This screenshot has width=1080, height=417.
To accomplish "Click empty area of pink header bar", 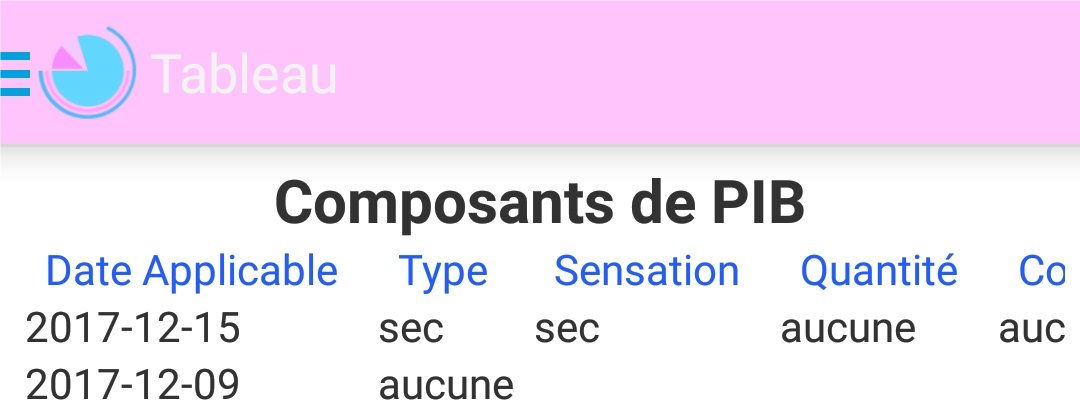I will tap(709, 72).
